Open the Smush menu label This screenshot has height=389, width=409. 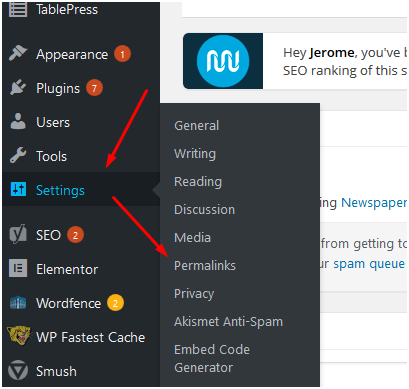[x=56, y=371]
